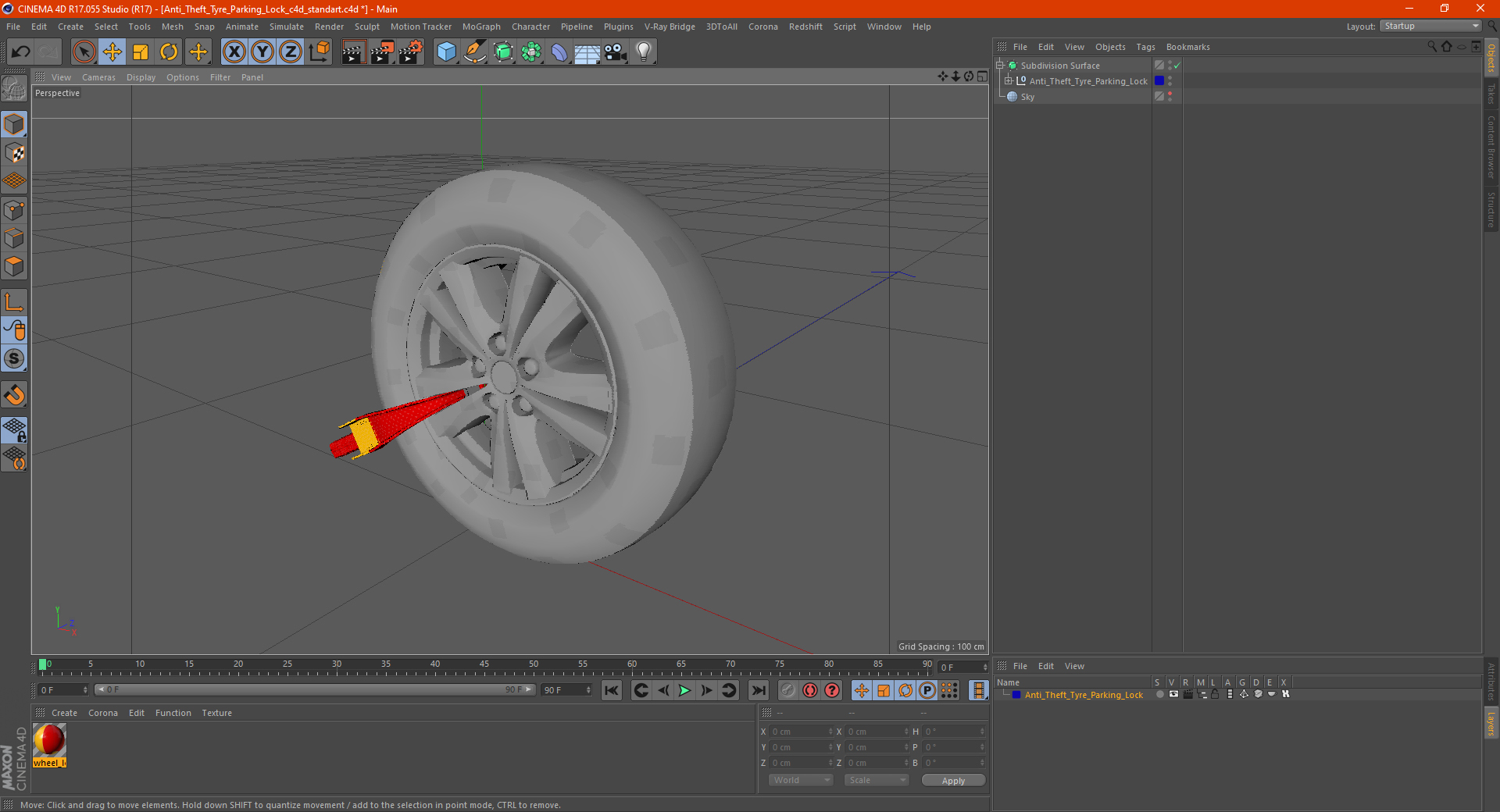The image size is (1500, 812).
Task: Open the Mesh menu
Action: 173,27
